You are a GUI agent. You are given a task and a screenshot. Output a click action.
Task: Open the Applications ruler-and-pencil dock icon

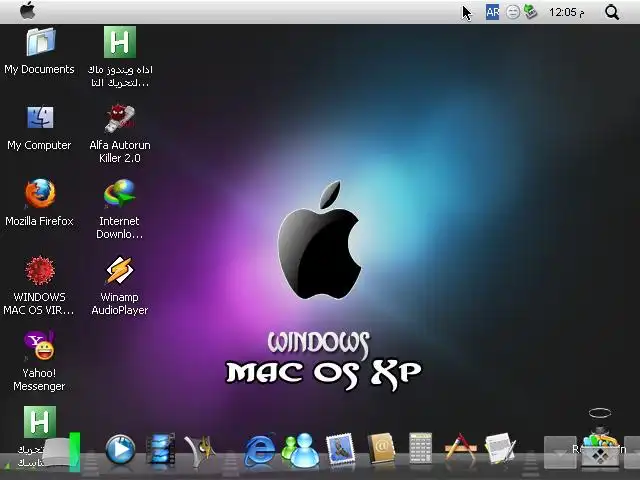460,447
